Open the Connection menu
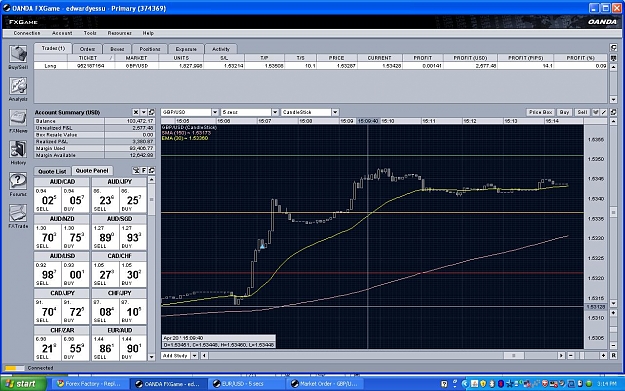Screen dimensions: 625x391 [27, 33]
